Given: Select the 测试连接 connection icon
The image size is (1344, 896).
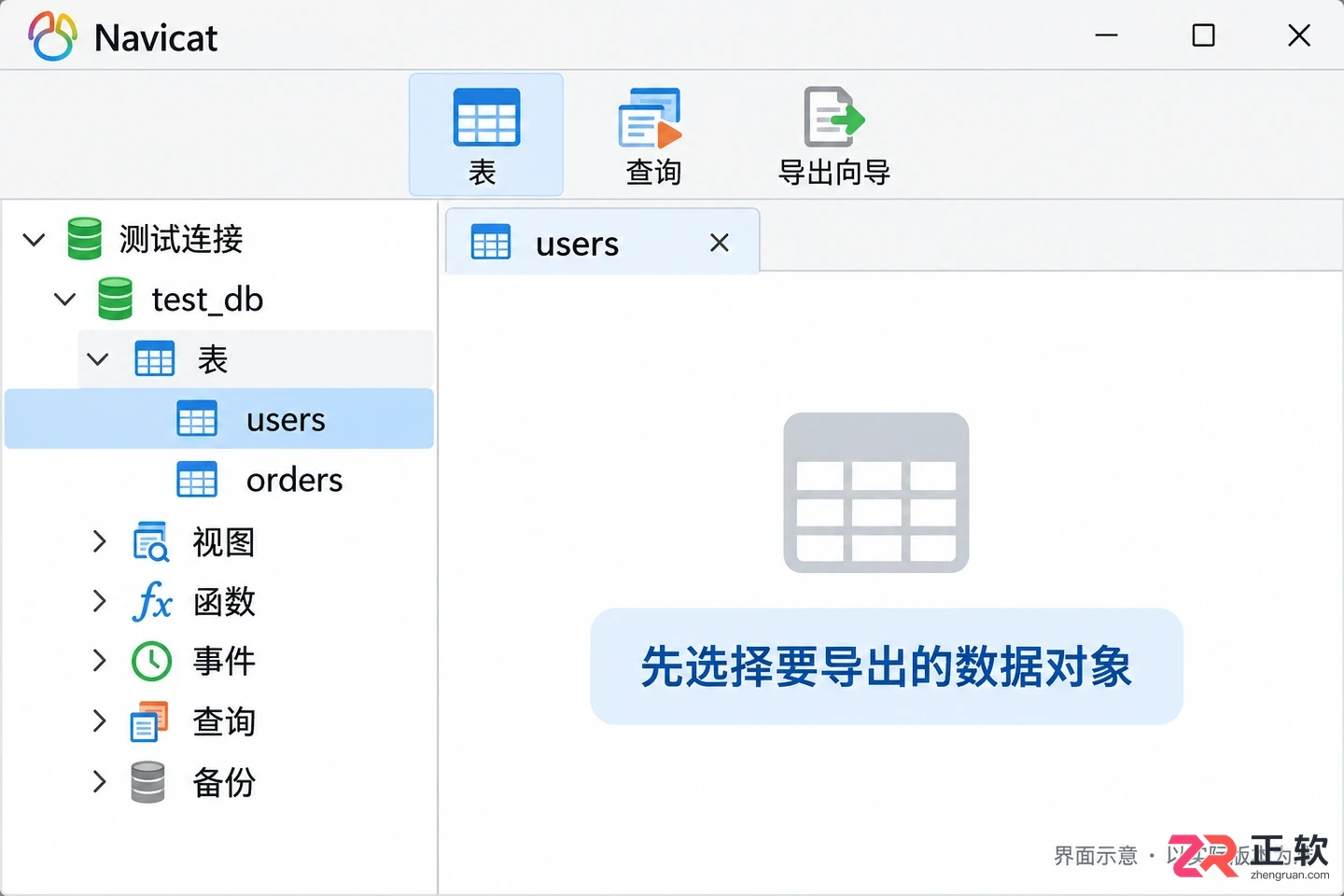Looking at the screenshot, I should pos(84,239).
